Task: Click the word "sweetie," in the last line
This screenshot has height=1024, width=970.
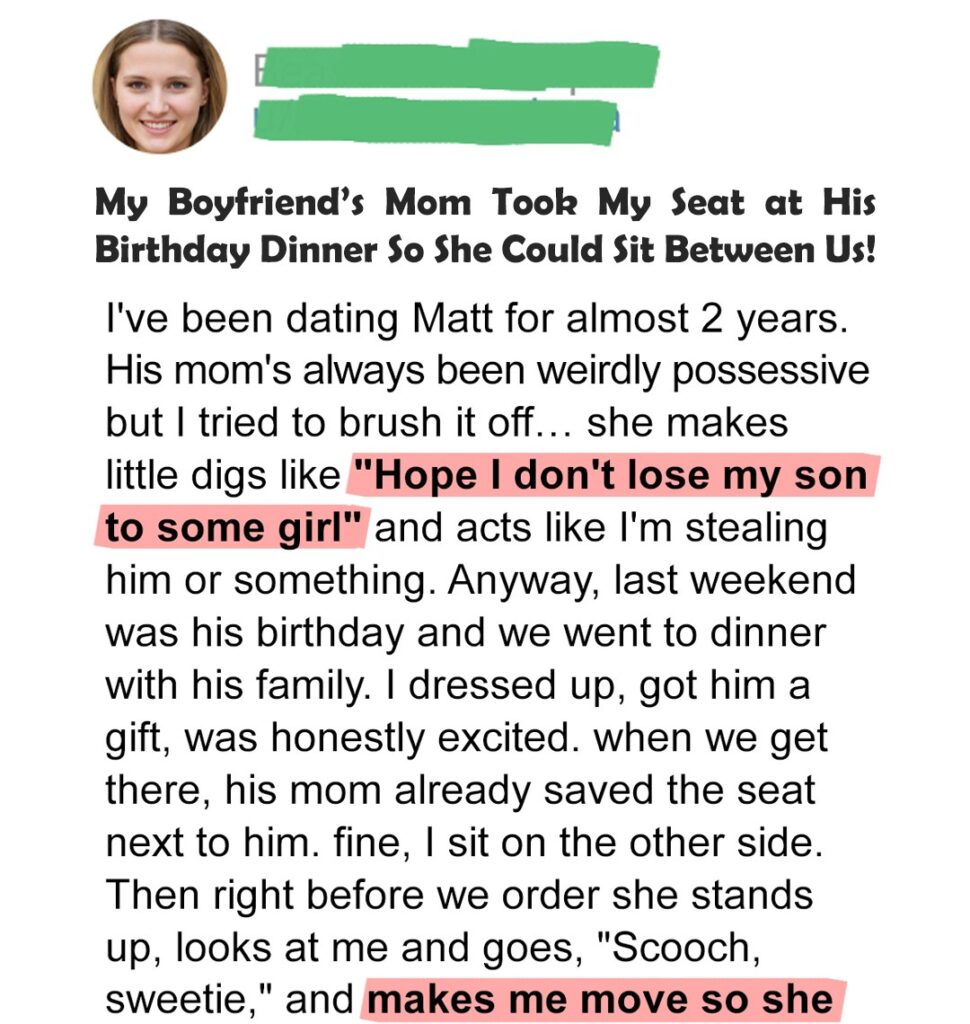Action: pyautogui.click(x=190, y=1000)
